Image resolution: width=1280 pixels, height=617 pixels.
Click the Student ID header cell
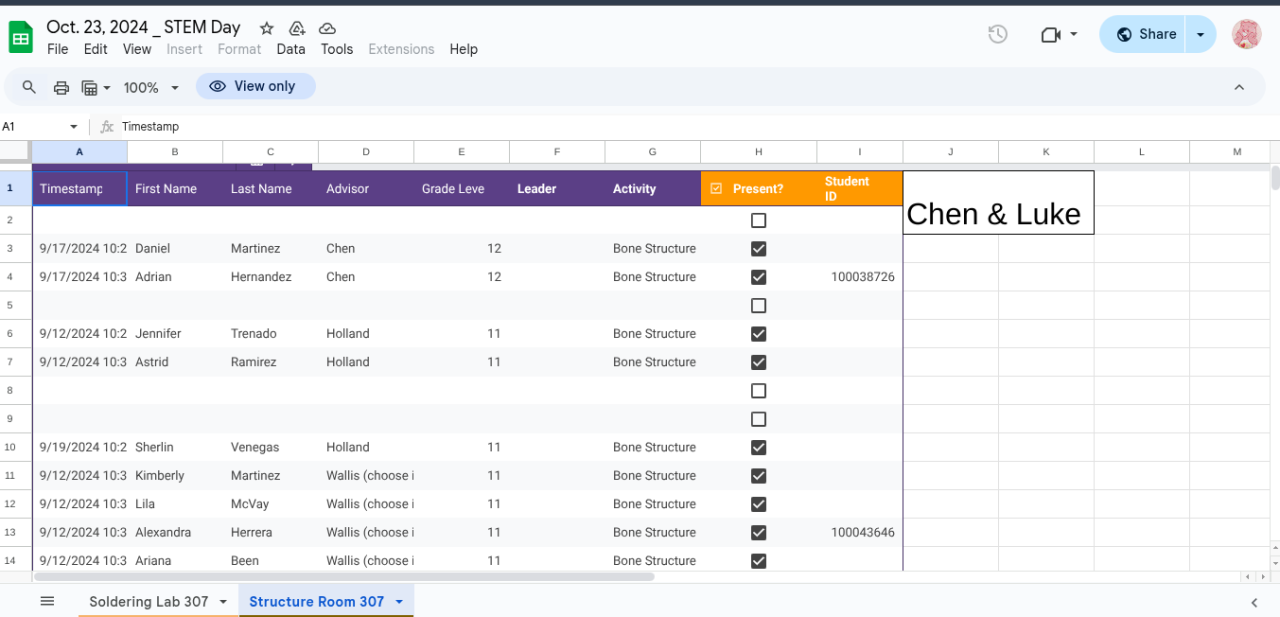860,188
